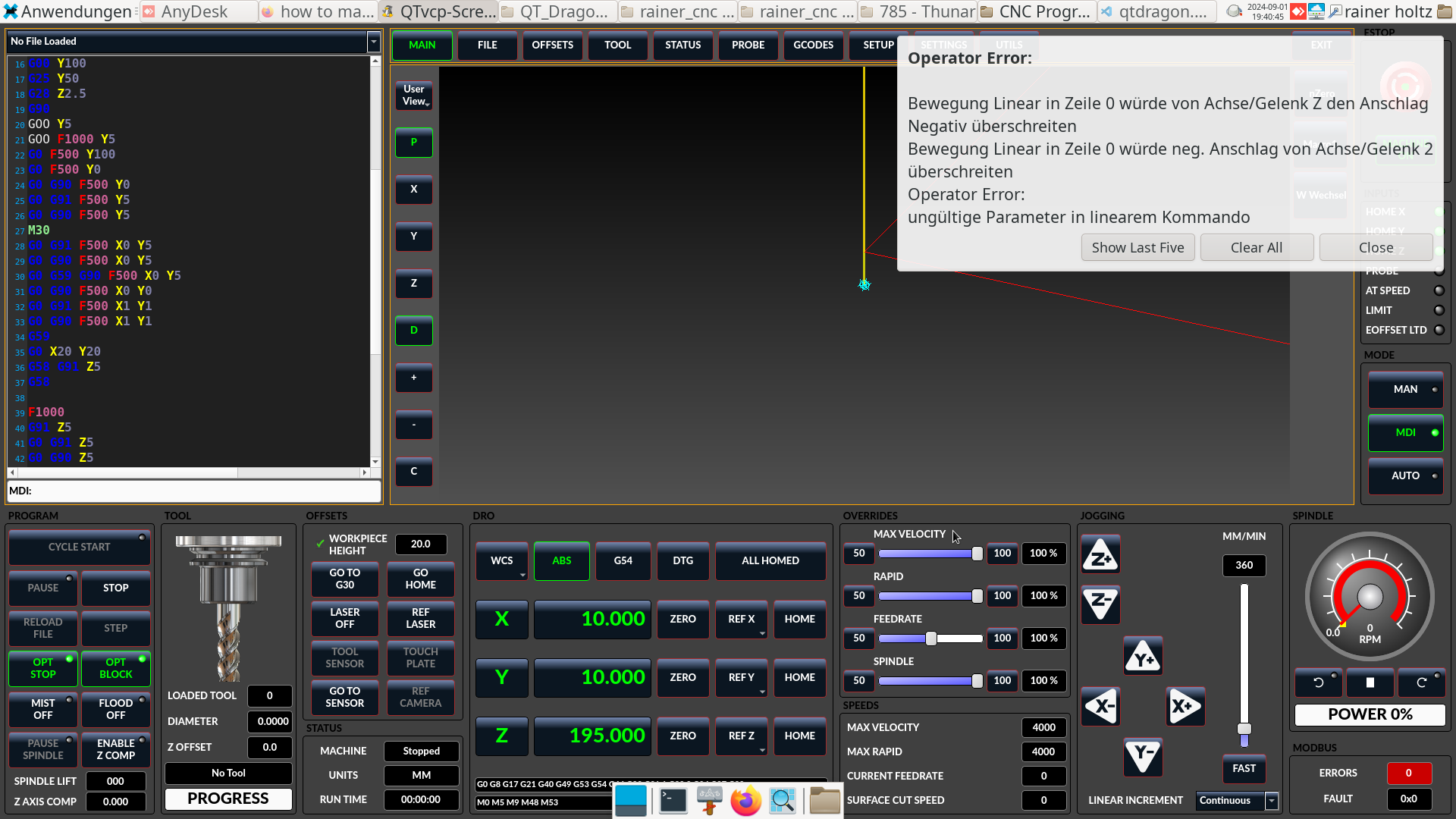Toggle MIST coolant off button
The width and height of the screenshot is (1456, 819).
click(x=43, y=710)
